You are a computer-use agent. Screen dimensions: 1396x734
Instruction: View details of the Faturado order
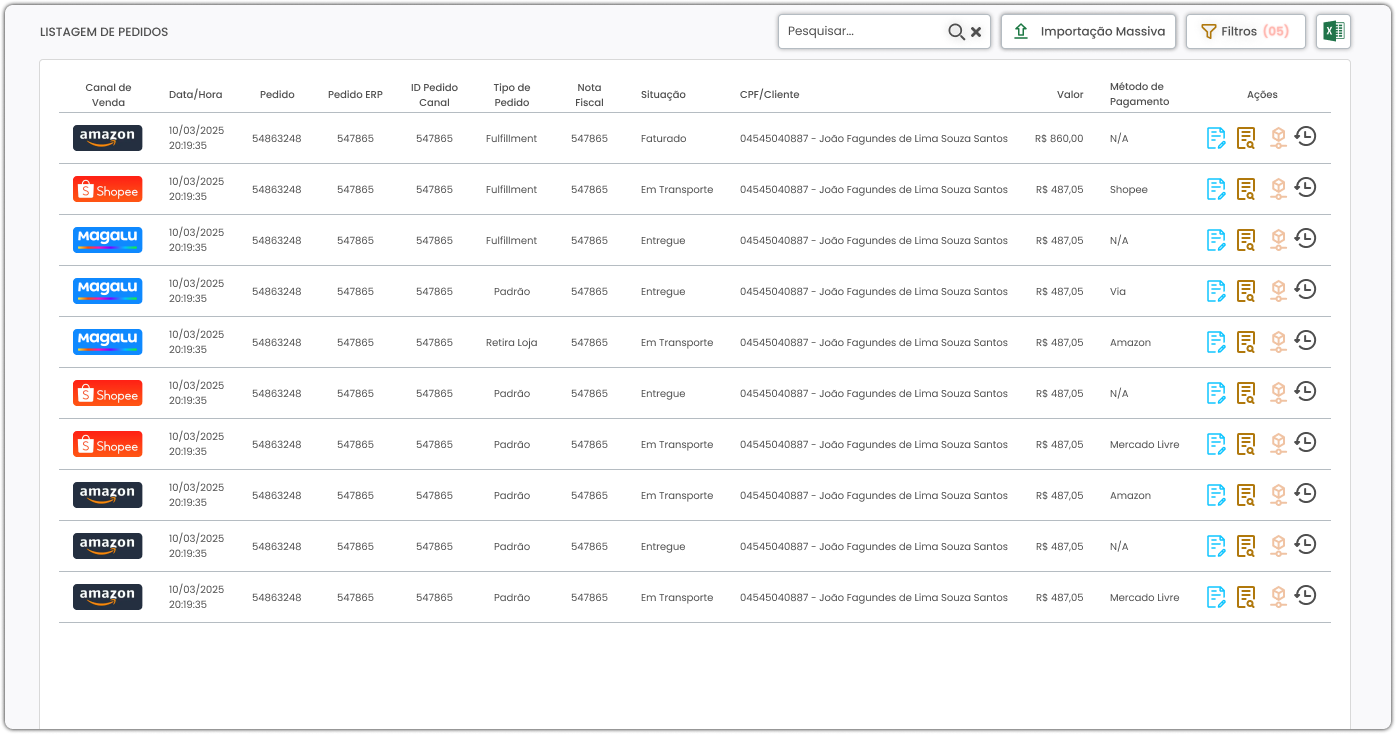tap(1246, 138)
